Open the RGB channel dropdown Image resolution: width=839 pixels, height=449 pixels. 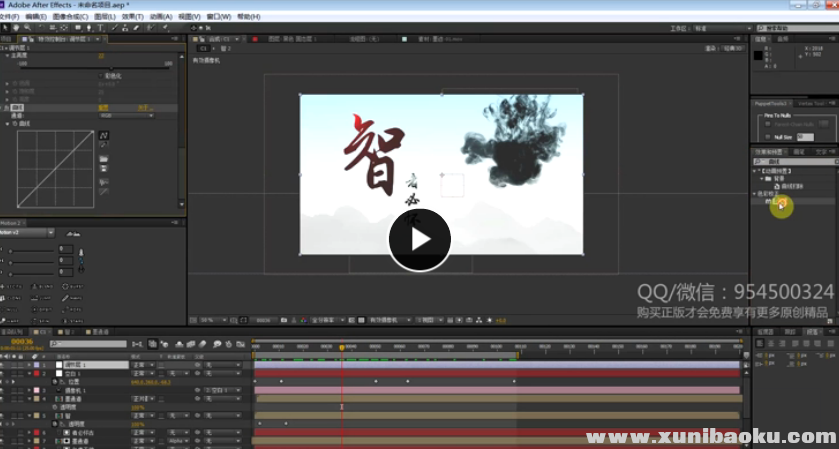click(125, 115)
